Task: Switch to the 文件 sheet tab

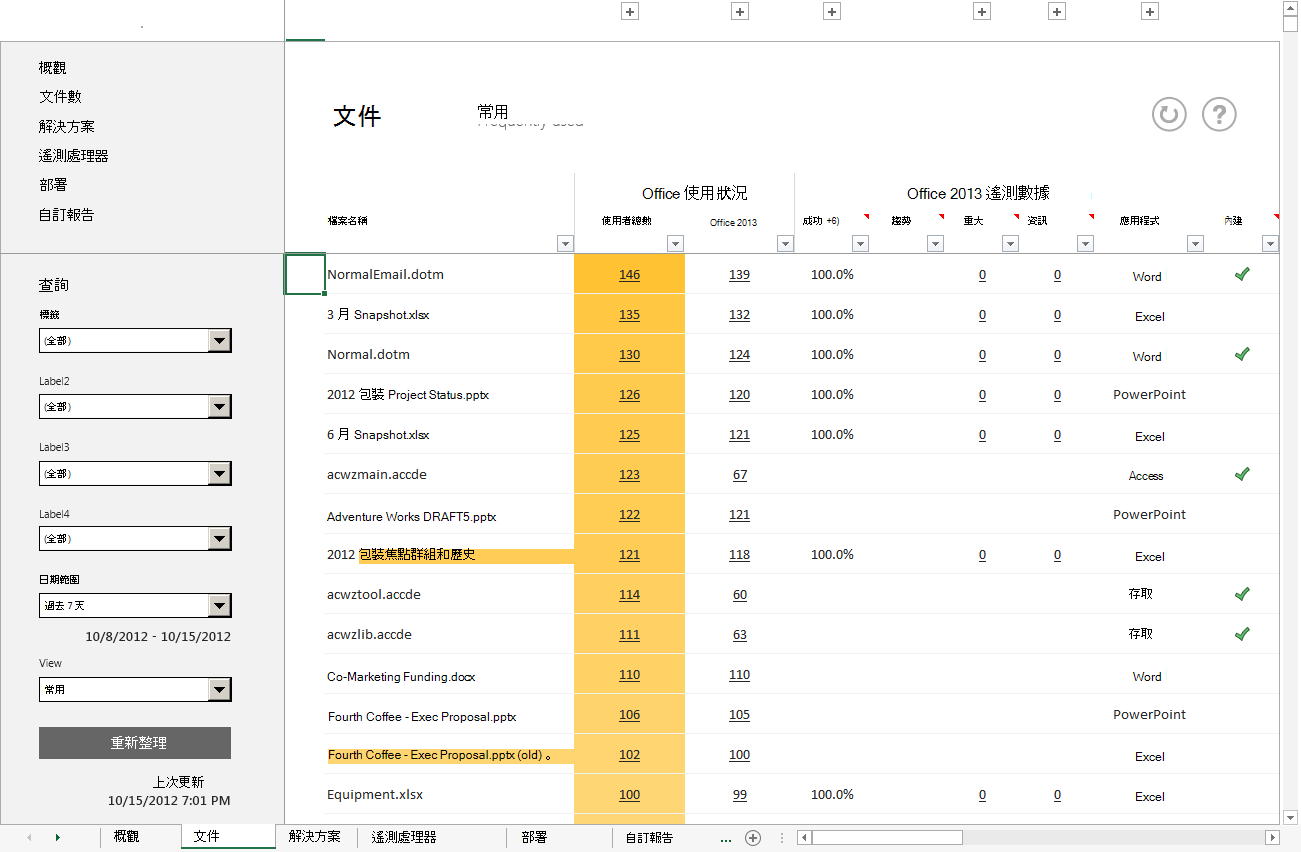Action: point(228,837)
